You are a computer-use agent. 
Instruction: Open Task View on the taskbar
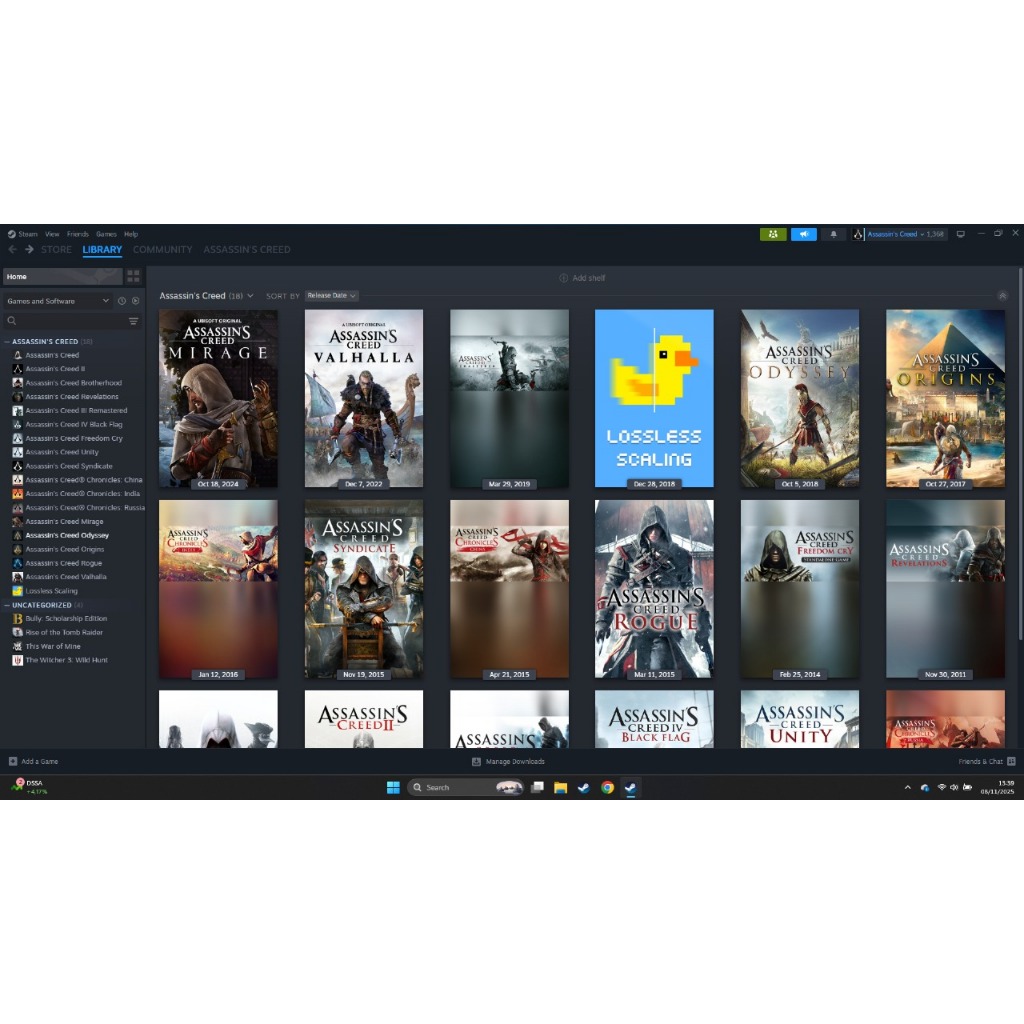pos(537,788)
